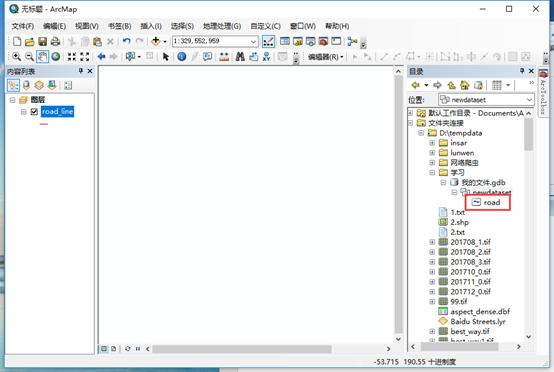Open the Editor dropdown menu

325,57
